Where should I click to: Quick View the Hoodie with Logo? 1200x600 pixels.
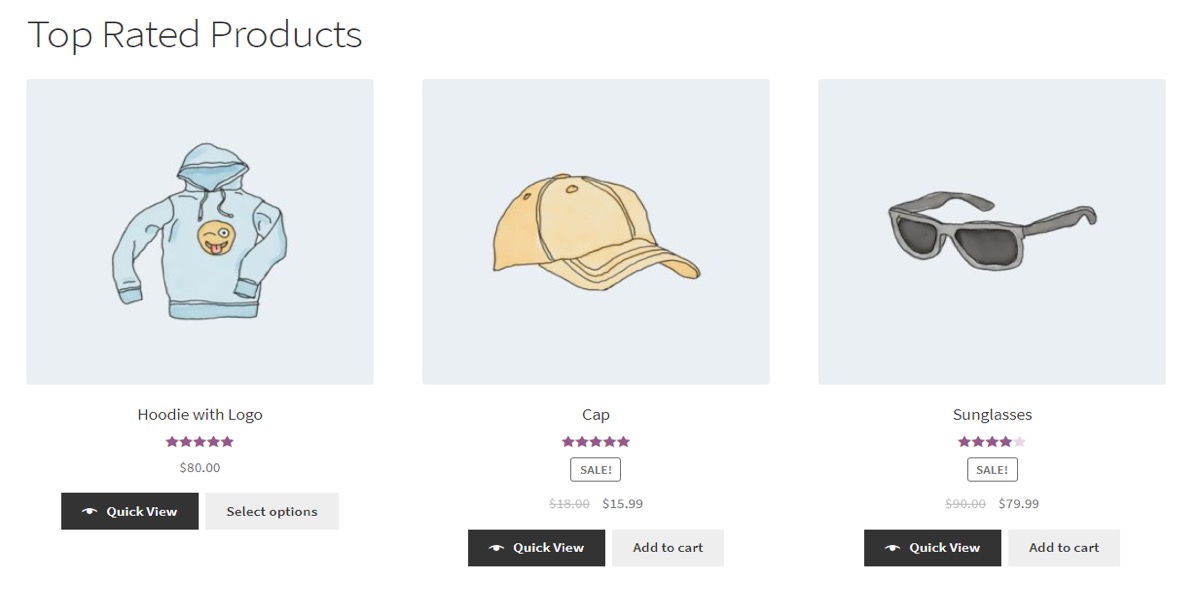[130, 511]
